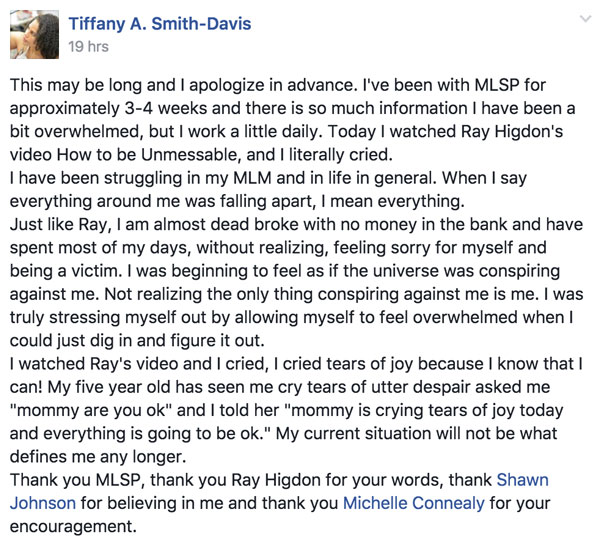This screenshot has width=600, height=549.
Task: Open the 19 hrs timestamp permalink
Action: pyautogui.click(x=88, y=47)
